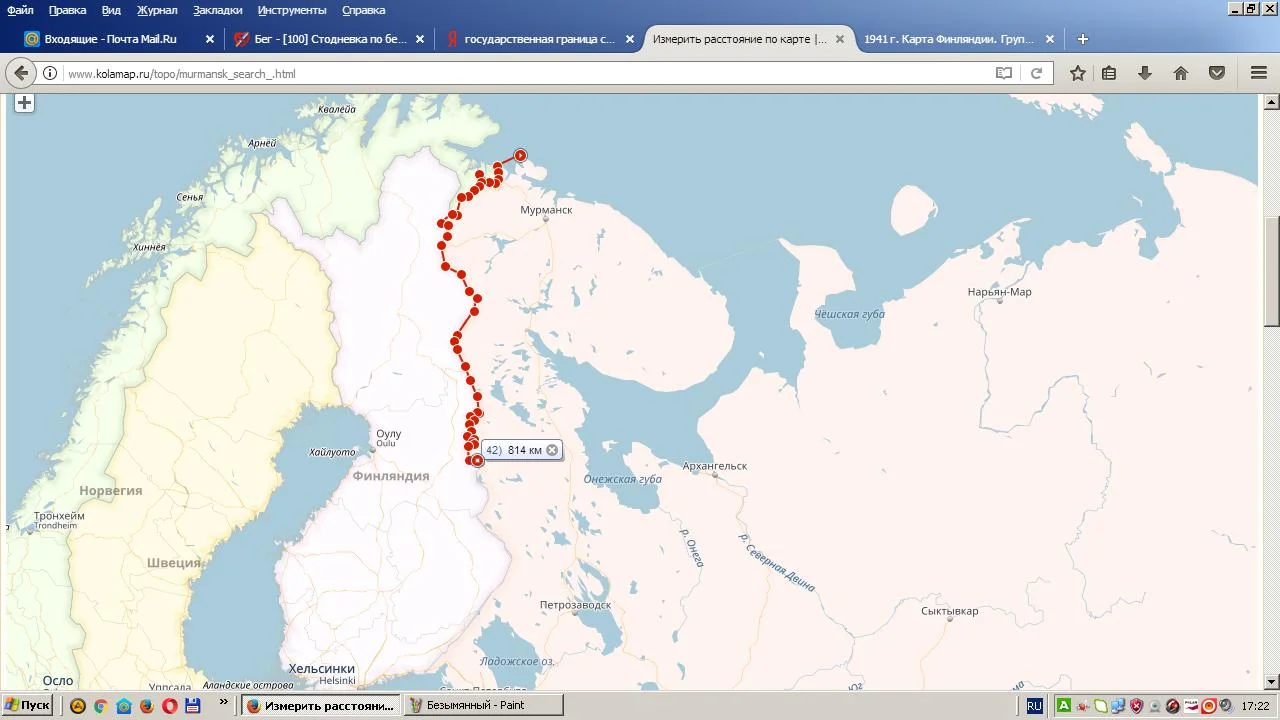Click the Нарьян-Мар city label on map

[x=999, y=292]
